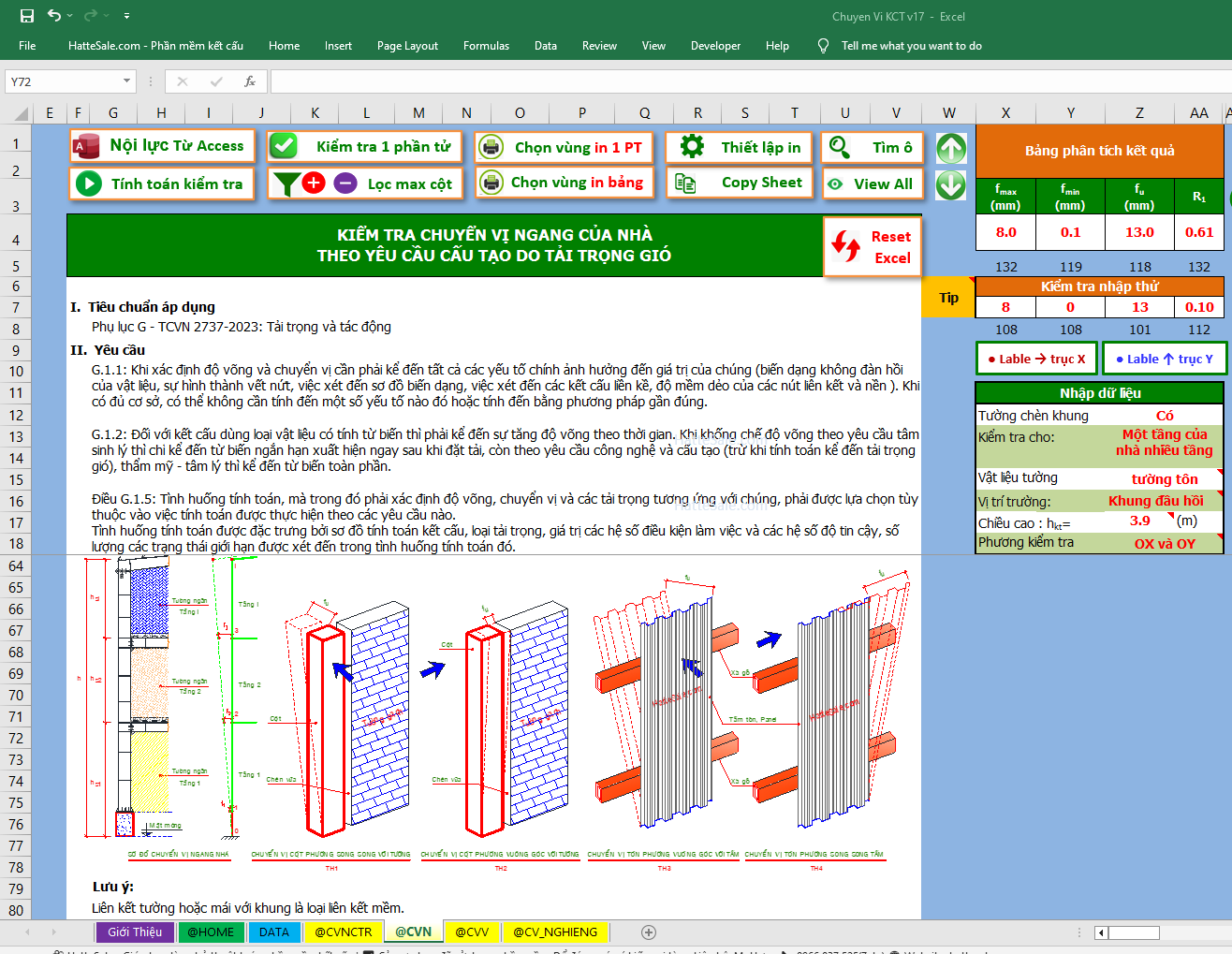Image resolution: width=1232 pixels, height=954 pixels.
Task: Select Vị trí trường value Khung đầu hồi
Action: click(1156, 501)
